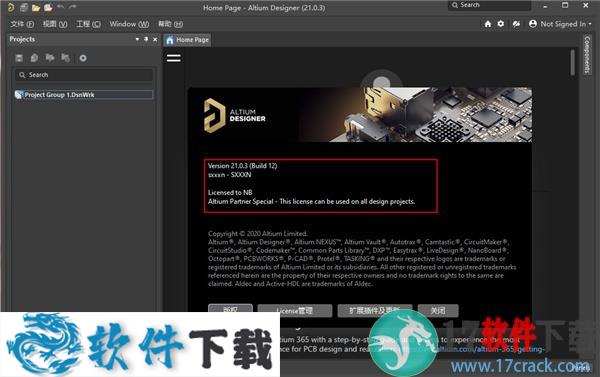This screenshot has height=377, width=600.
Task: Open the 文件 (F) menu
Action: (x=22, y=24)
